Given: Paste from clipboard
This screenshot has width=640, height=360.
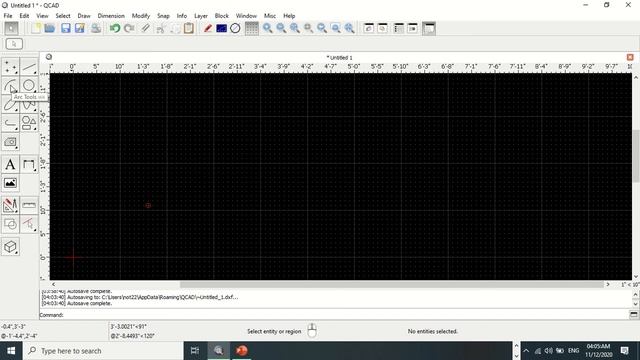Looking at the screenshot, I should click(189, 28).
